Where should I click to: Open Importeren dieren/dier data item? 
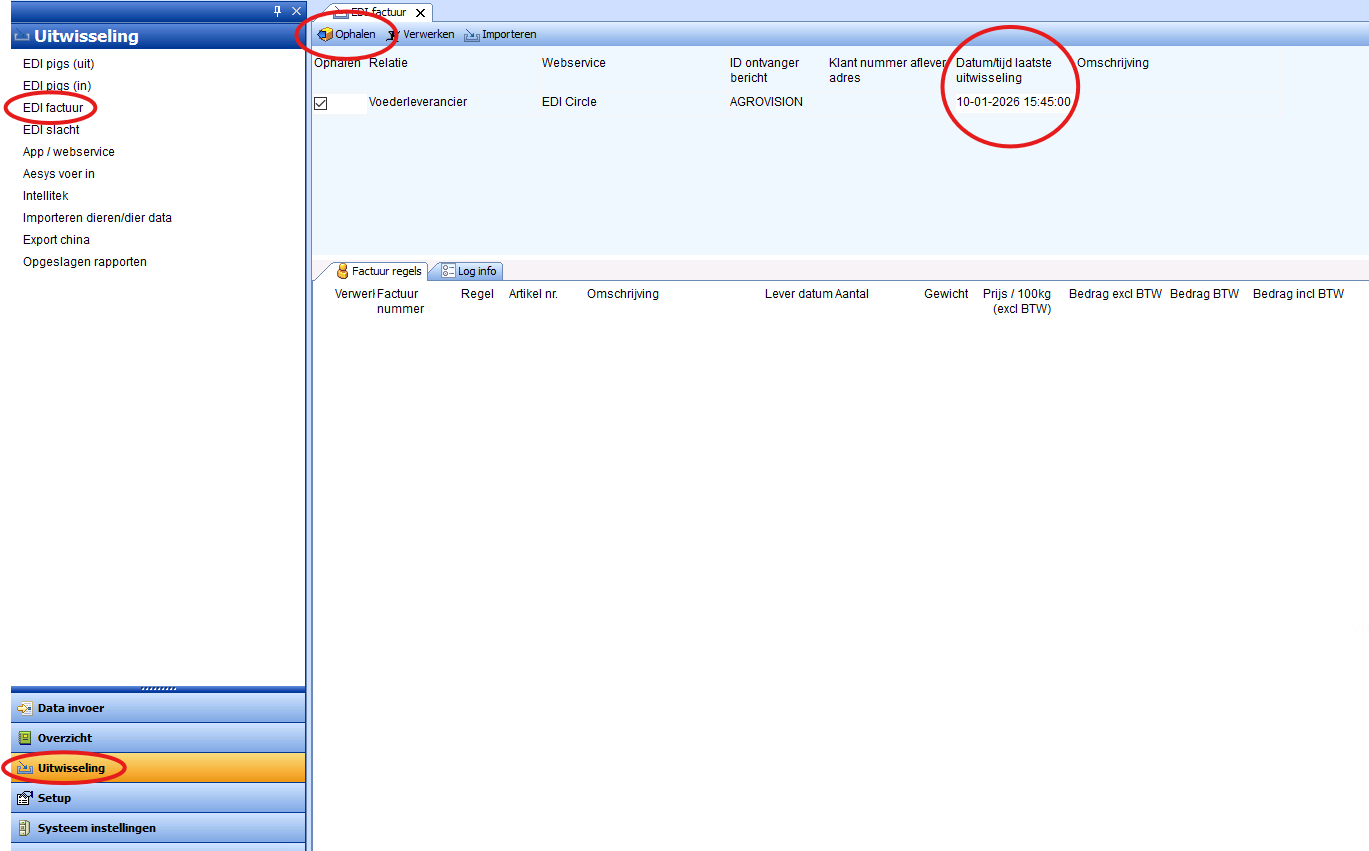tap(98, 218)
